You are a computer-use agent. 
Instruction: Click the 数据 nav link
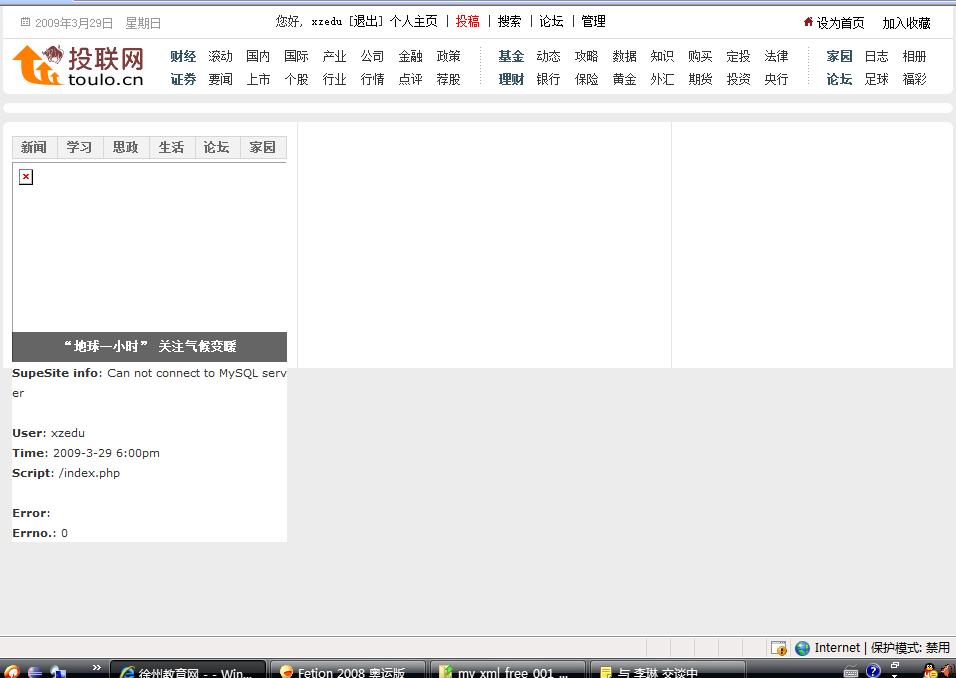pyautogui.click(x=625, y=57)
